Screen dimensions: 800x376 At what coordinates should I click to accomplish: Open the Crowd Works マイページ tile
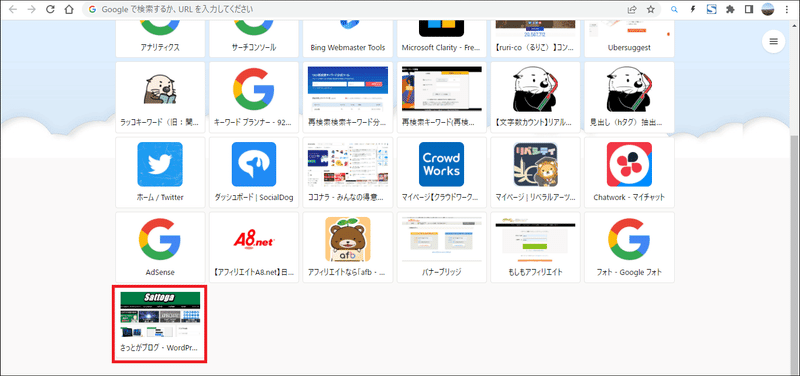tap(441, 172)
